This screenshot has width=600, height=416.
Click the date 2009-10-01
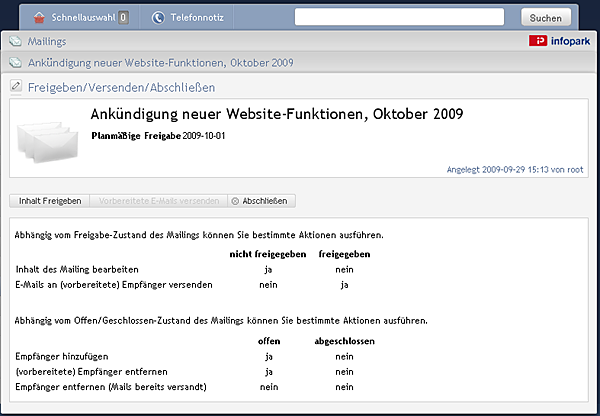click(x=204, y=136)
